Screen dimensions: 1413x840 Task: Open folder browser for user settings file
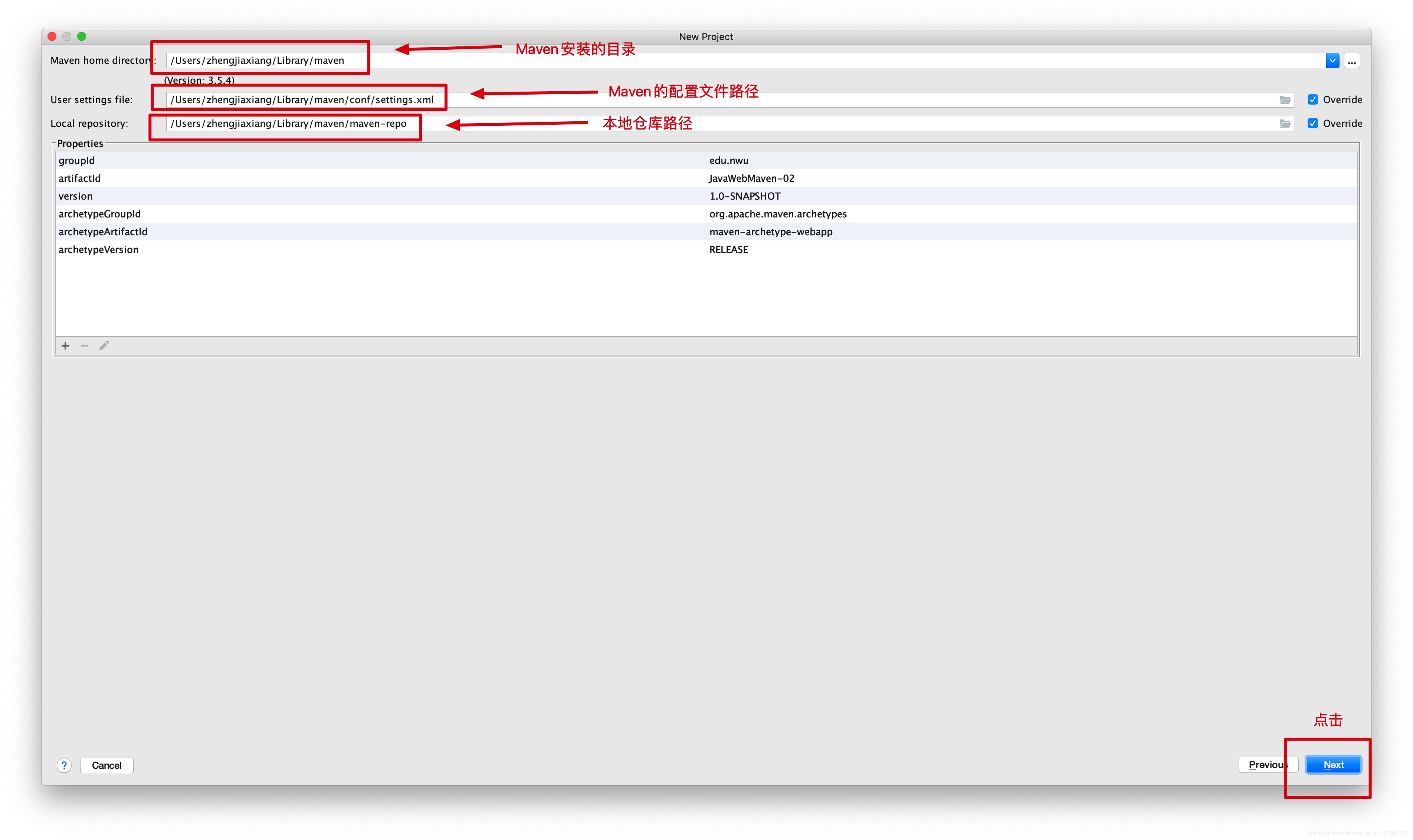(x=1285, y=100)
